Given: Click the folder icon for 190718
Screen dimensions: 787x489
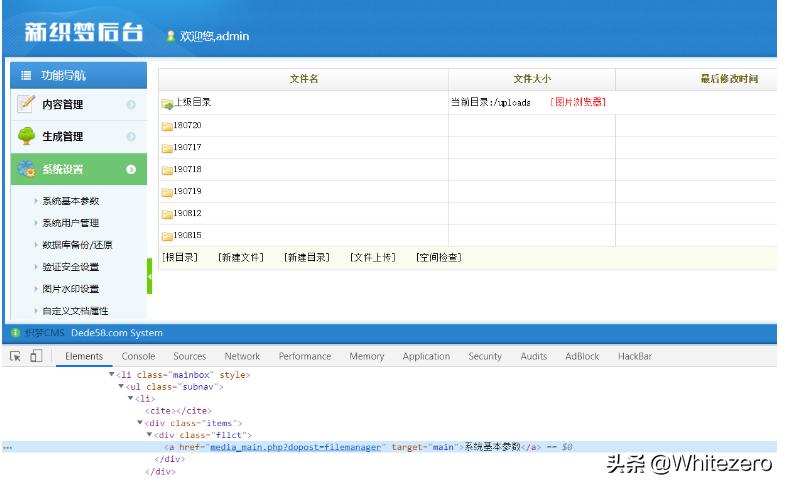Looking at the screenshot, I should pos(167,170).
